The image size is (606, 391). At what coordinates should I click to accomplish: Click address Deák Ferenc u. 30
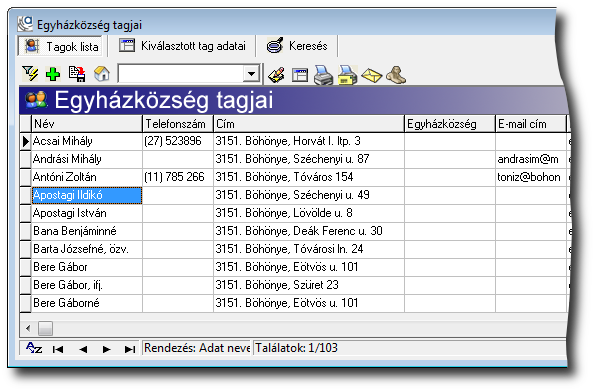point(308,231)
